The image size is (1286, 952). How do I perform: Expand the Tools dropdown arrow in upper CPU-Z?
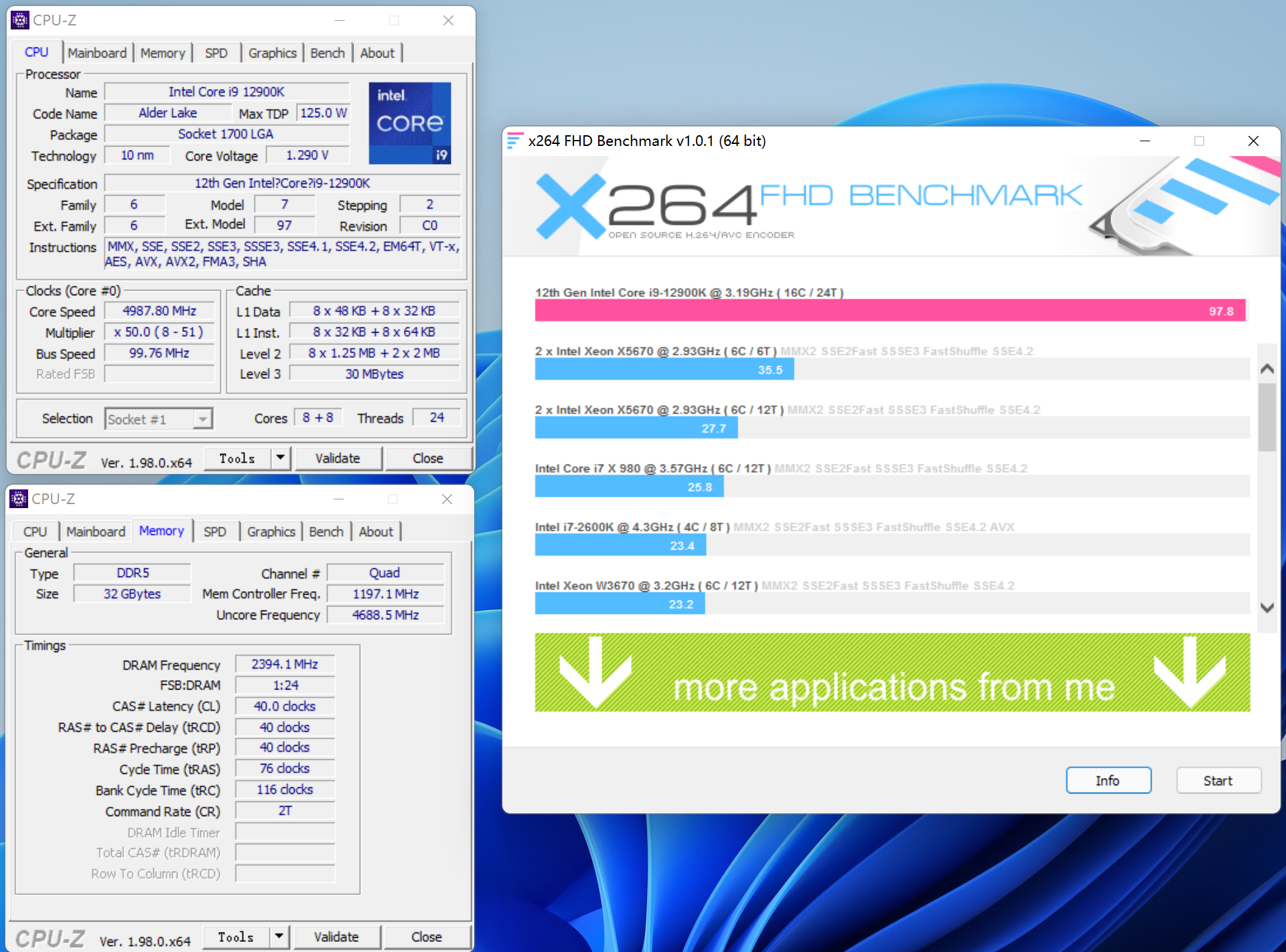point(281,459)
